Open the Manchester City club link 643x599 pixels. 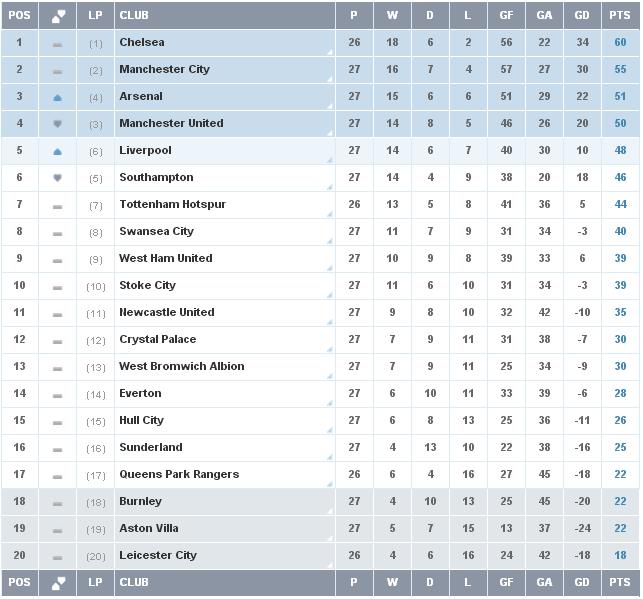tap(164, 69)
